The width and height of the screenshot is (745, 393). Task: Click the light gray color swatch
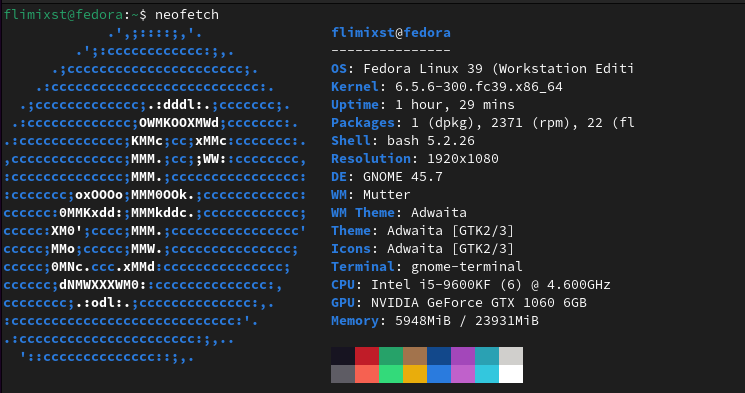(x=511, y=356)
